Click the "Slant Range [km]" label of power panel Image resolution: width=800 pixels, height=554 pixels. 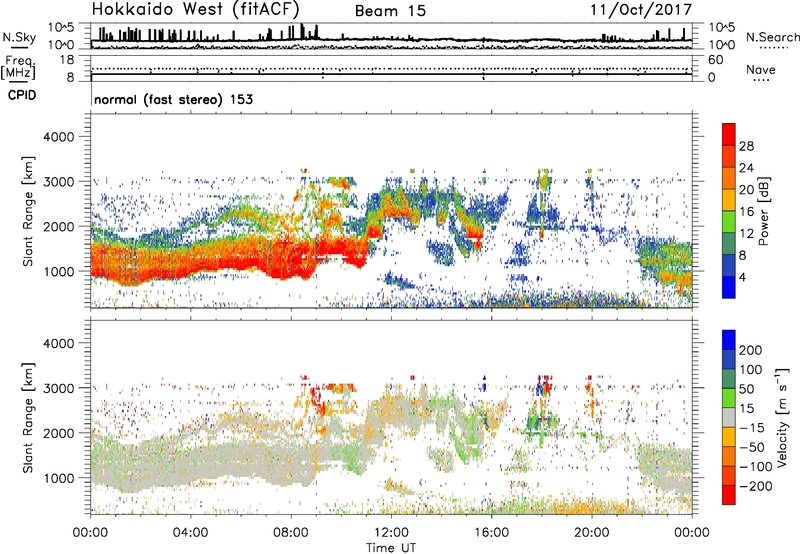28,211
